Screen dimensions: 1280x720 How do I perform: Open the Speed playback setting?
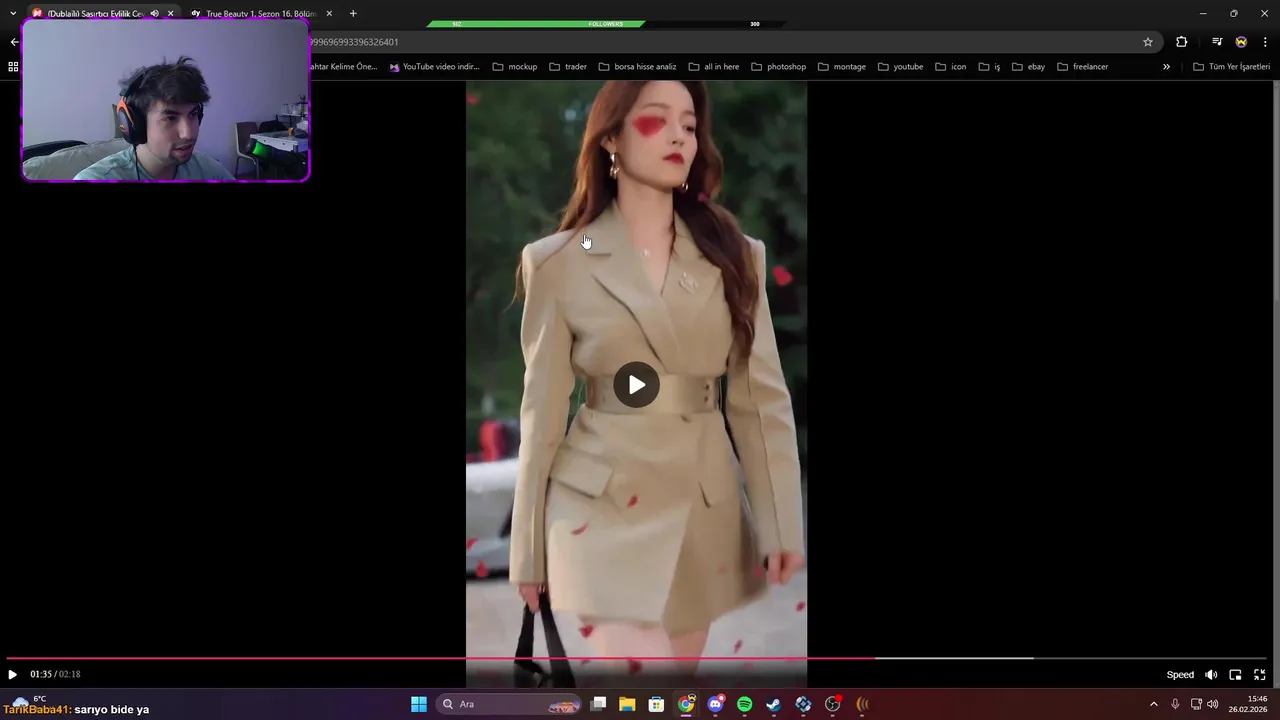pos(1180,675)
